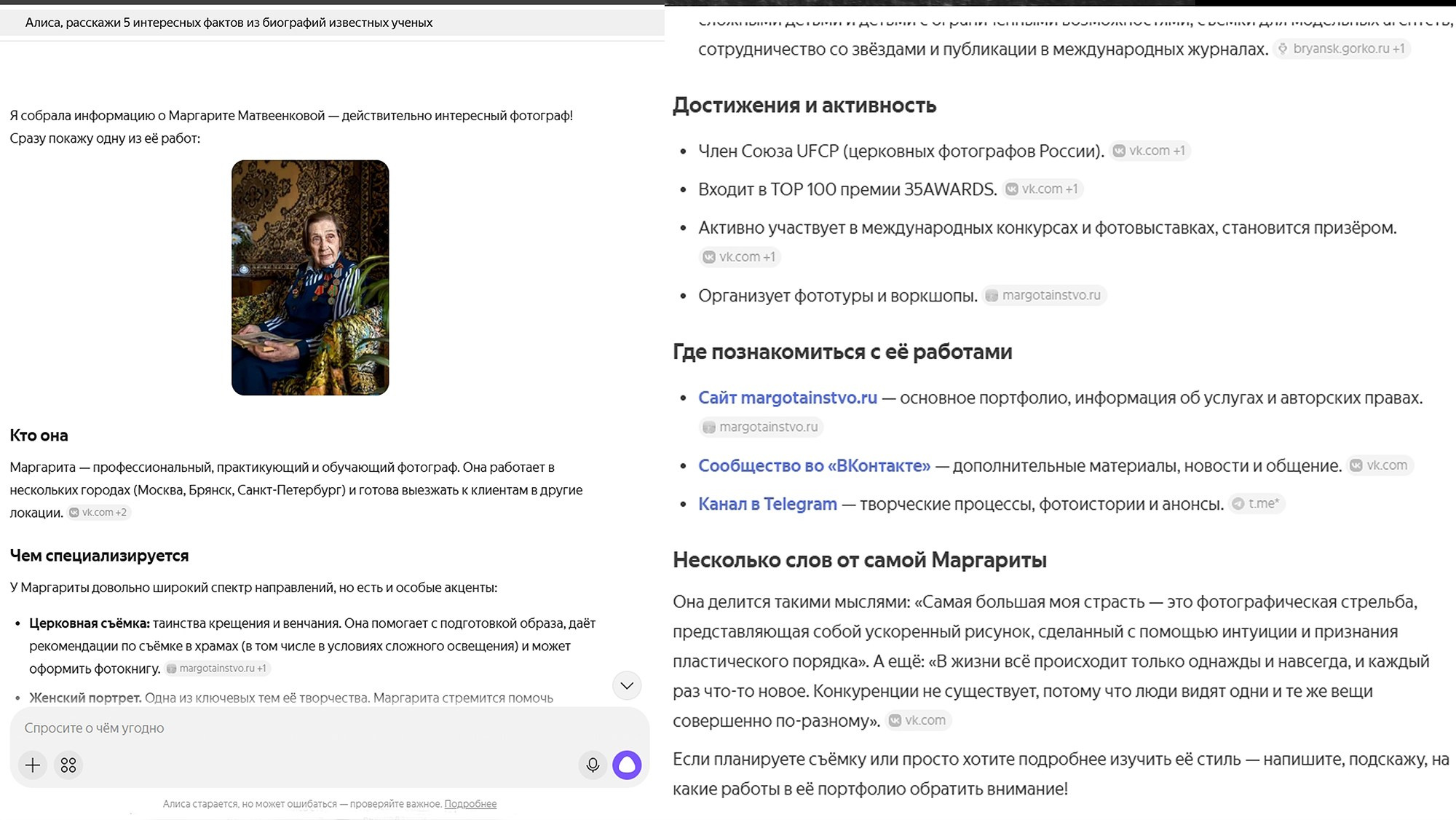Open the 'margotainstvo.ru +1' source chip after 'фотокнигу'
Screen dimensions: 1456x820
[x=217, y=668]
